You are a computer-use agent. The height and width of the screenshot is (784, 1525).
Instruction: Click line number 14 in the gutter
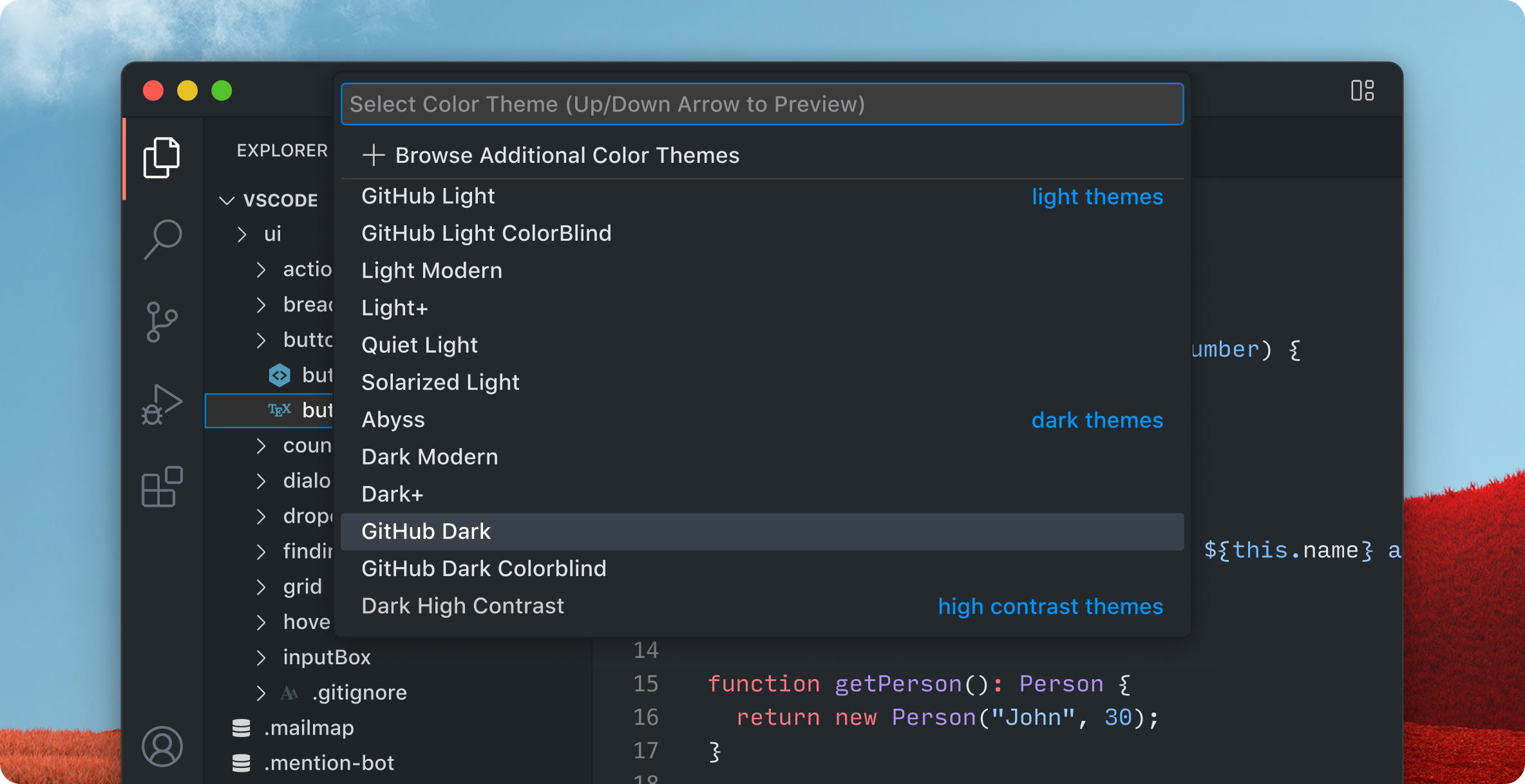pyautogui.click(x=645, y=651)
